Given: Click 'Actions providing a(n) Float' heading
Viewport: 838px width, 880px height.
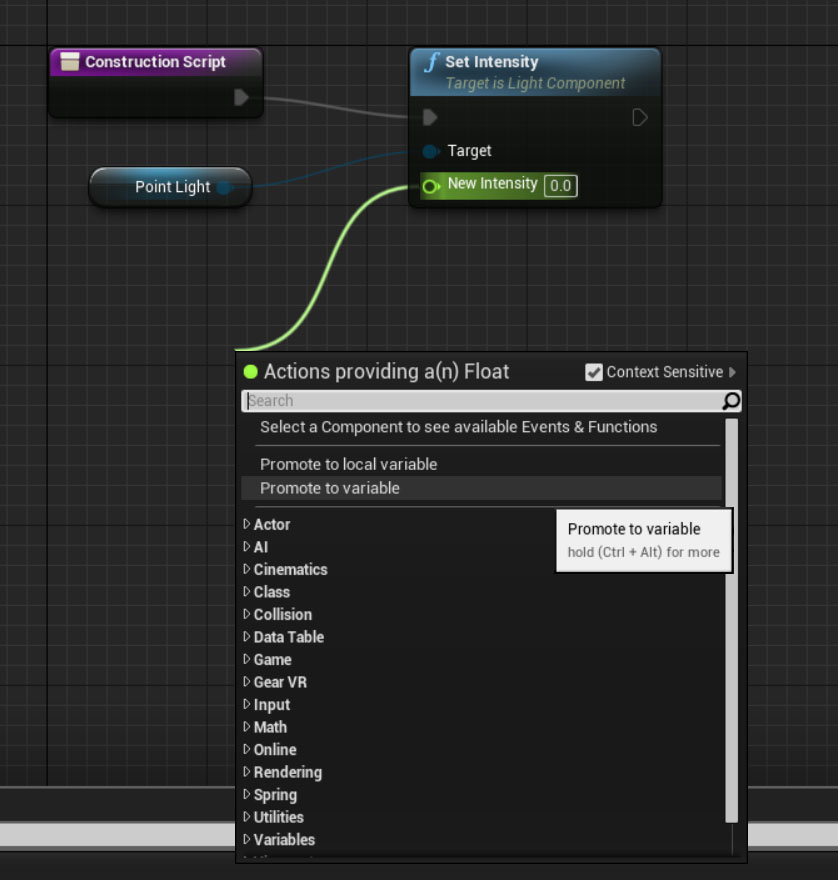Looking at the screenshot, I should tap(387, 372).
